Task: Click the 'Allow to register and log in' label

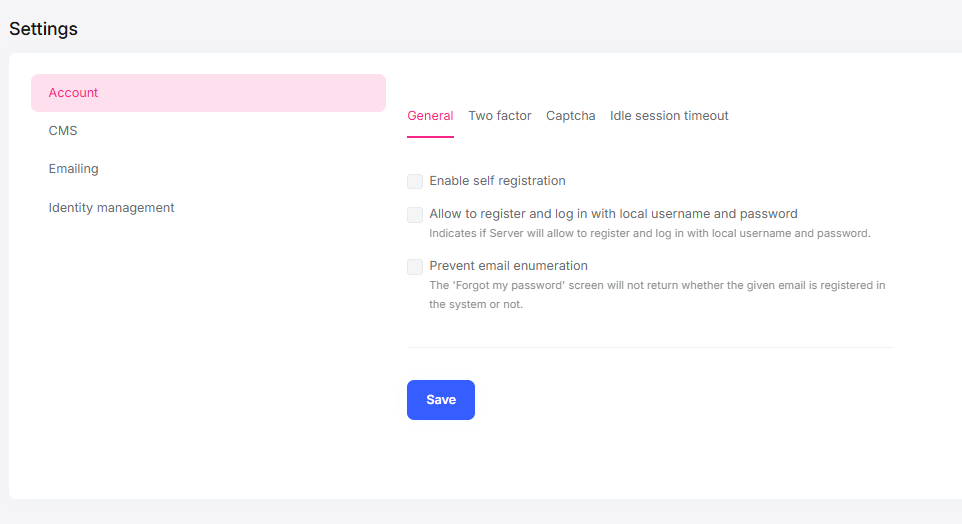Action: point(613,214)
